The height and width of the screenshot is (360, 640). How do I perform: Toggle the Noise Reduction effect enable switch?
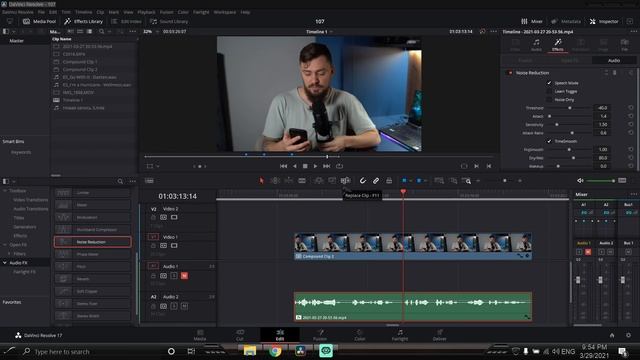509,73
